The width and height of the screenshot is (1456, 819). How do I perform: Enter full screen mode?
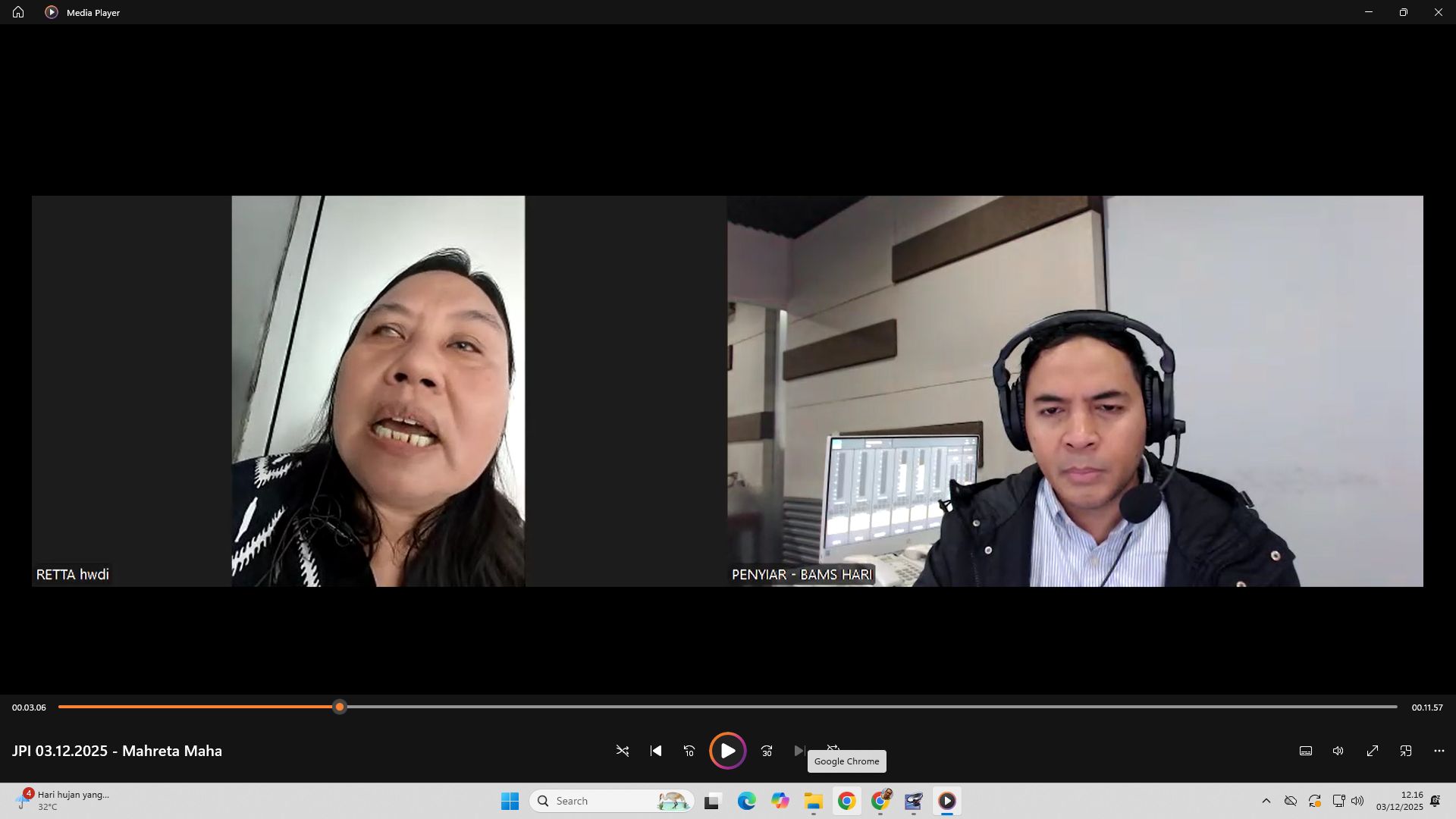click(1373, 751)
